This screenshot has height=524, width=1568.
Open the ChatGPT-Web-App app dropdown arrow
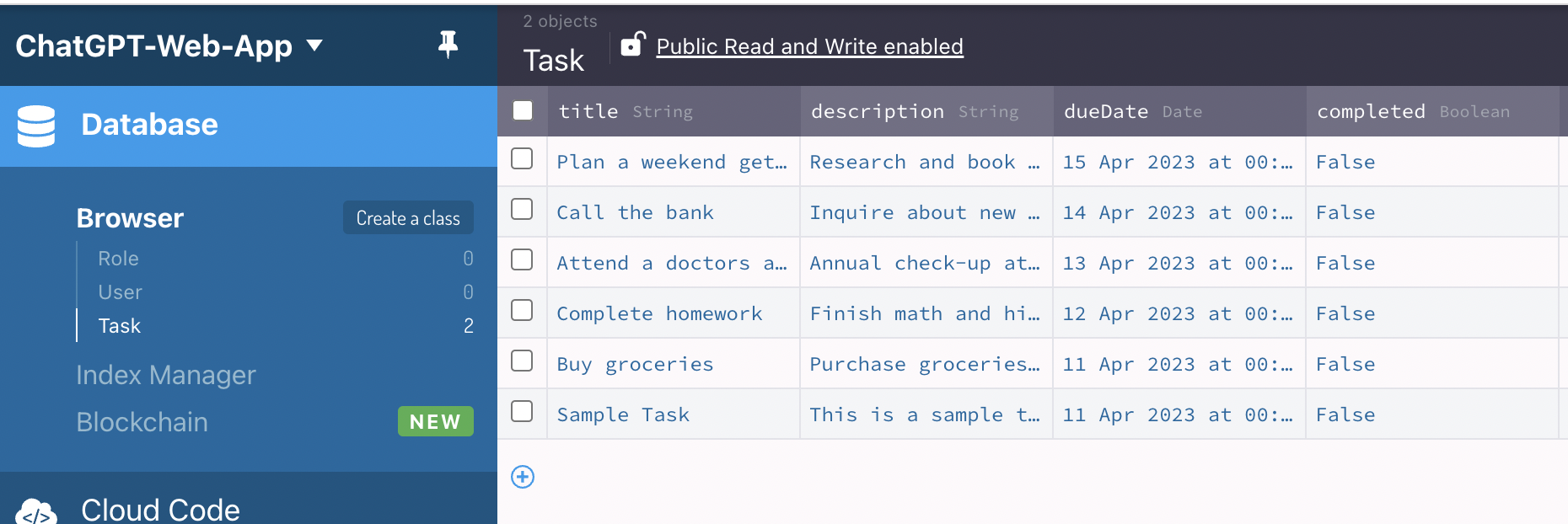[314, 45]
